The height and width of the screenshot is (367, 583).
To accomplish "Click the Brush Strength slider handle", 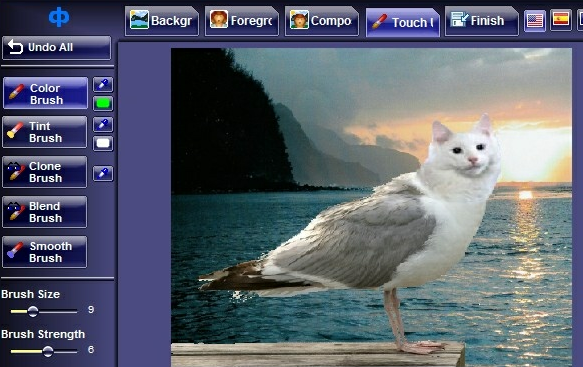I will click(x=48, y=351).
